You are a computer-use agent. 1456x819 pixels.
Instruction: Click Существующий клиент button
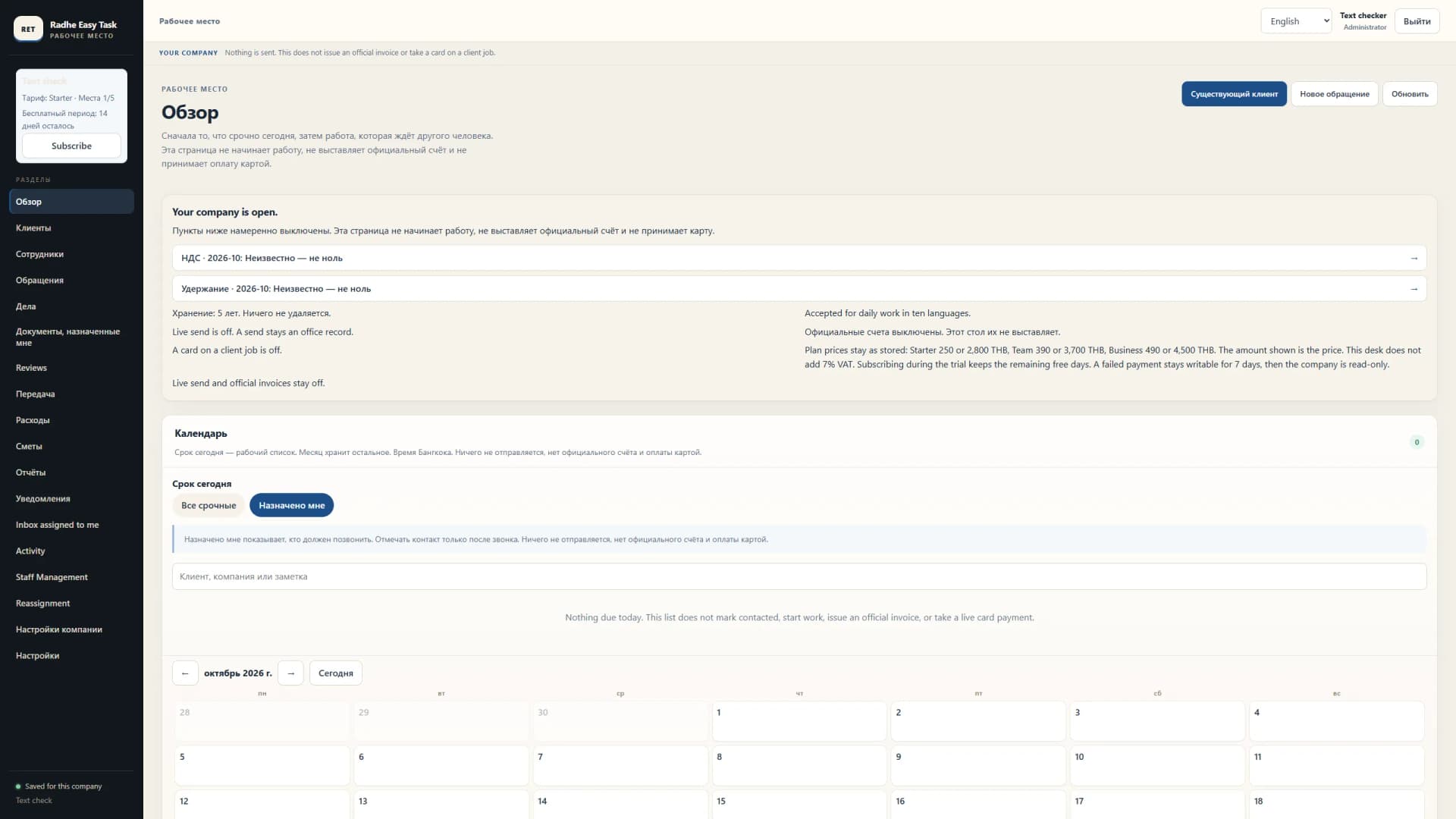pos(1234,94)
